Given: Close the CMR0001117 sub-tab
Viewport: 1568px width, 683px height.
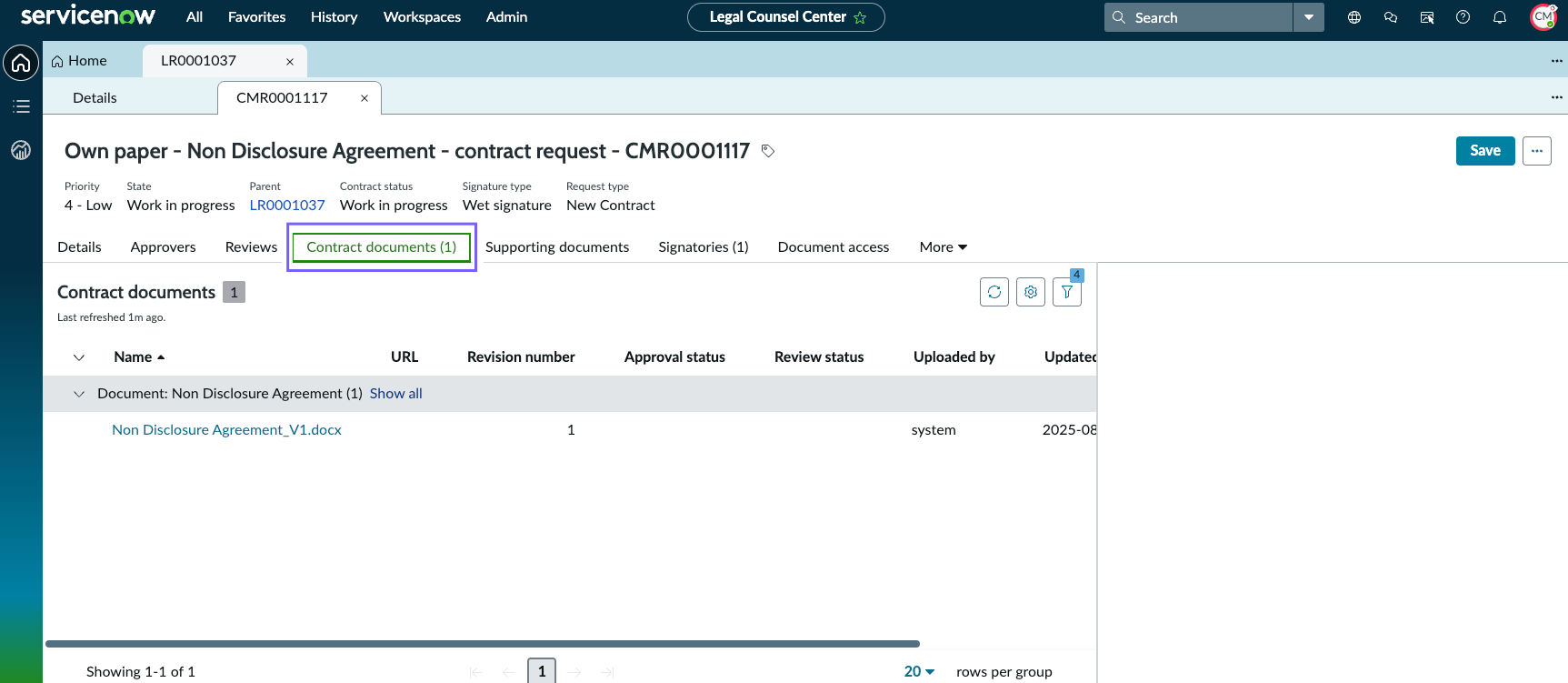Looking at the screenshot, I should click(365, 98).
